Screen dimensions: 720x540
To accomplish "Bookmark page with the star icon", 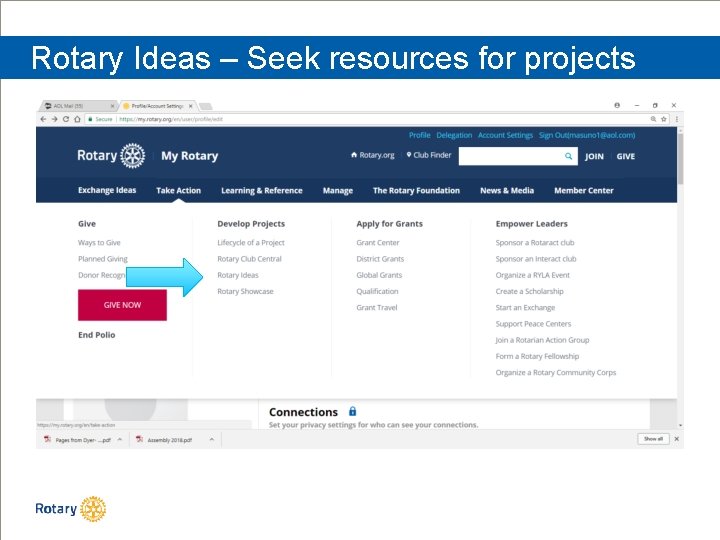I will [x=664, y=119].
